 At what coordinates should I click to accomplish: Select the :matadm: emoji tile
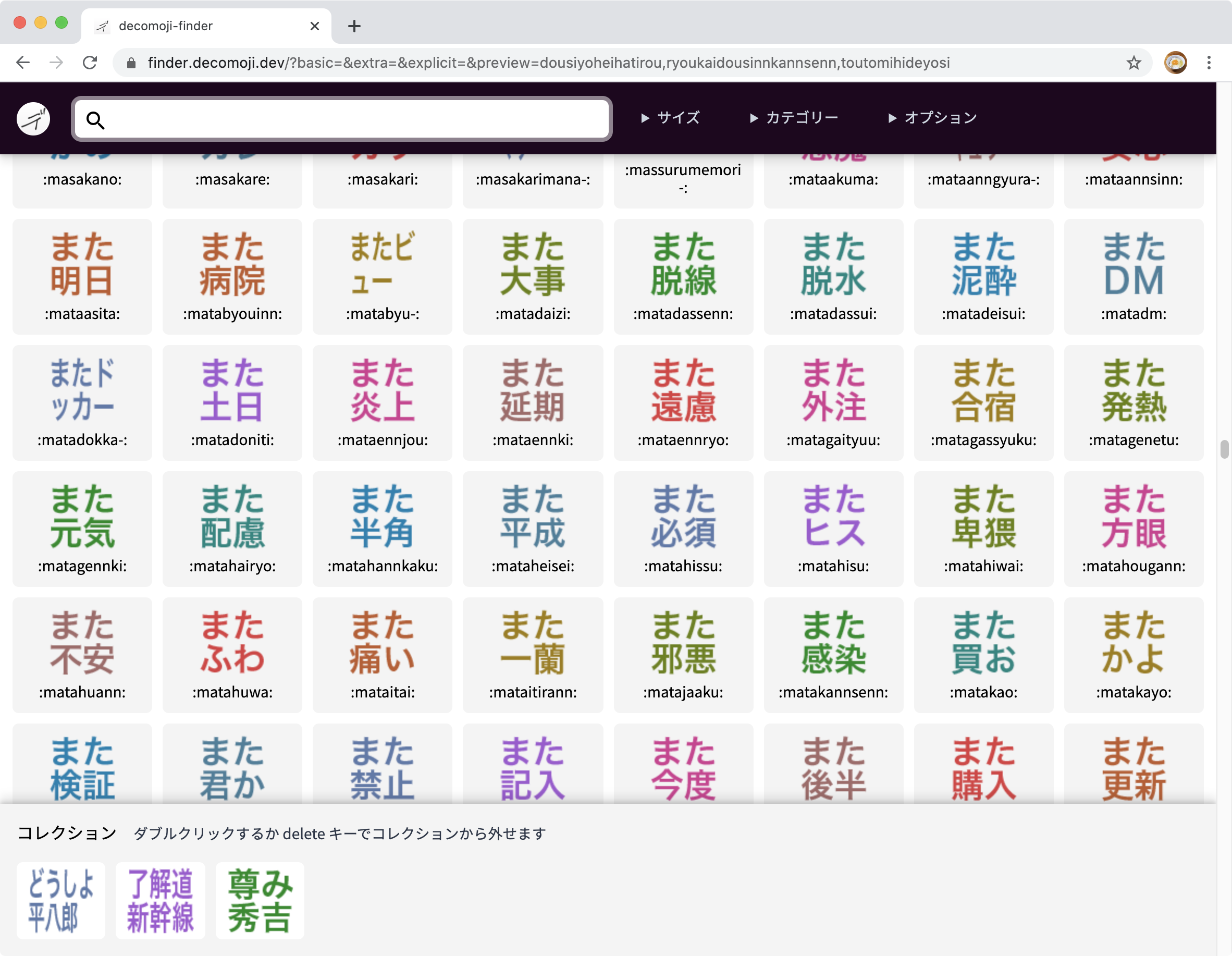[x=1134, y=276]
